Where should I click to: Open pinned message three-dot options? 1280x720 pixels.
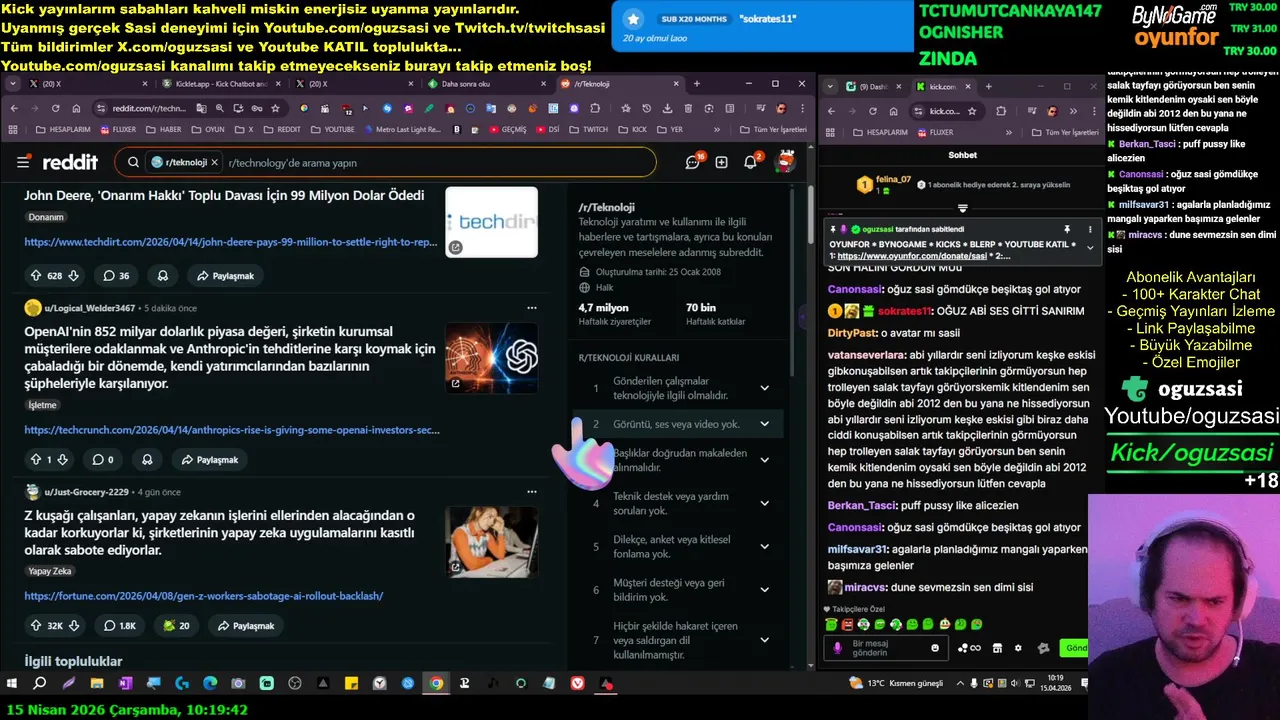coord(1090,229)
